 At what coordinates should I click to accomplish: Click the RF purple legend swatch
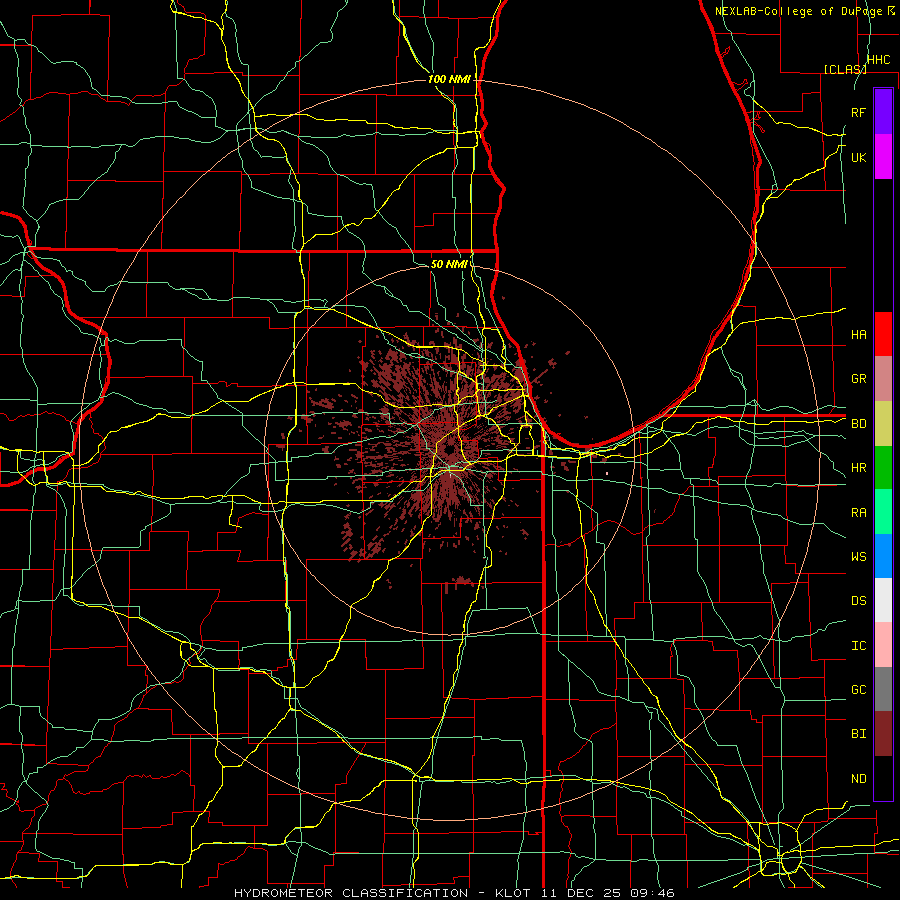[x=883, y=112]
